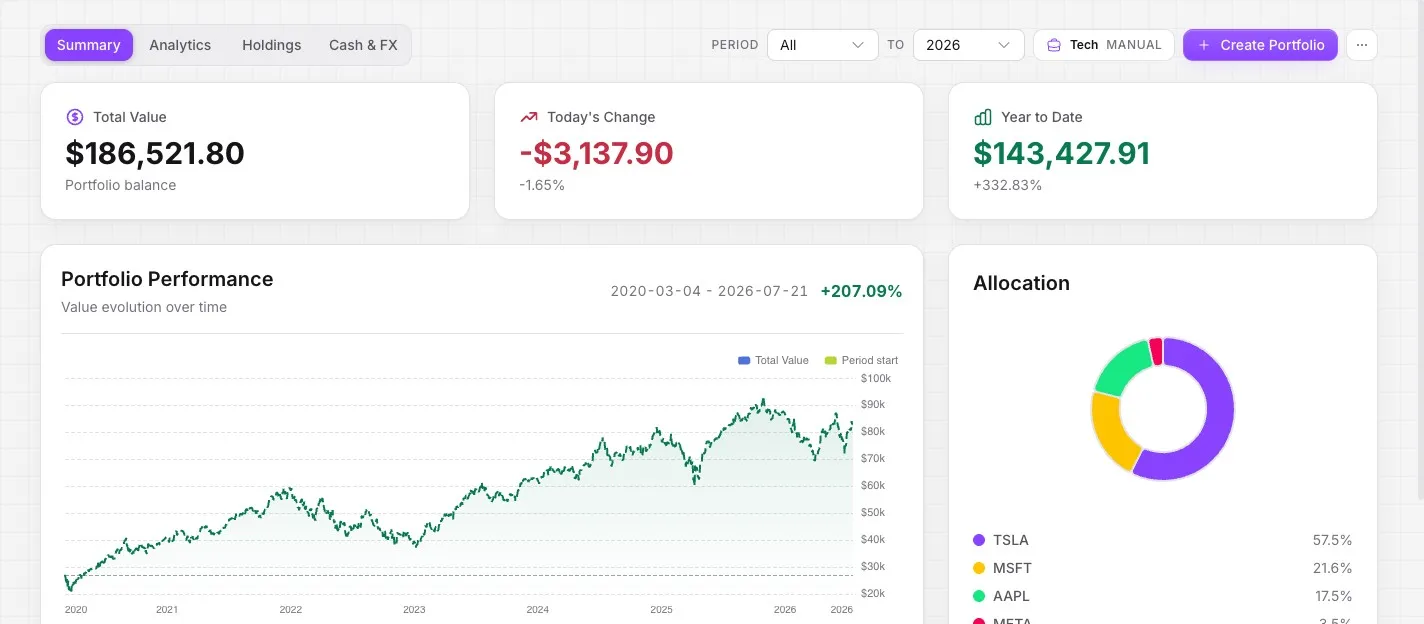Click the bar chart icon beside Year to Date
Screen dimensions: 1424x624
(983, 117)
